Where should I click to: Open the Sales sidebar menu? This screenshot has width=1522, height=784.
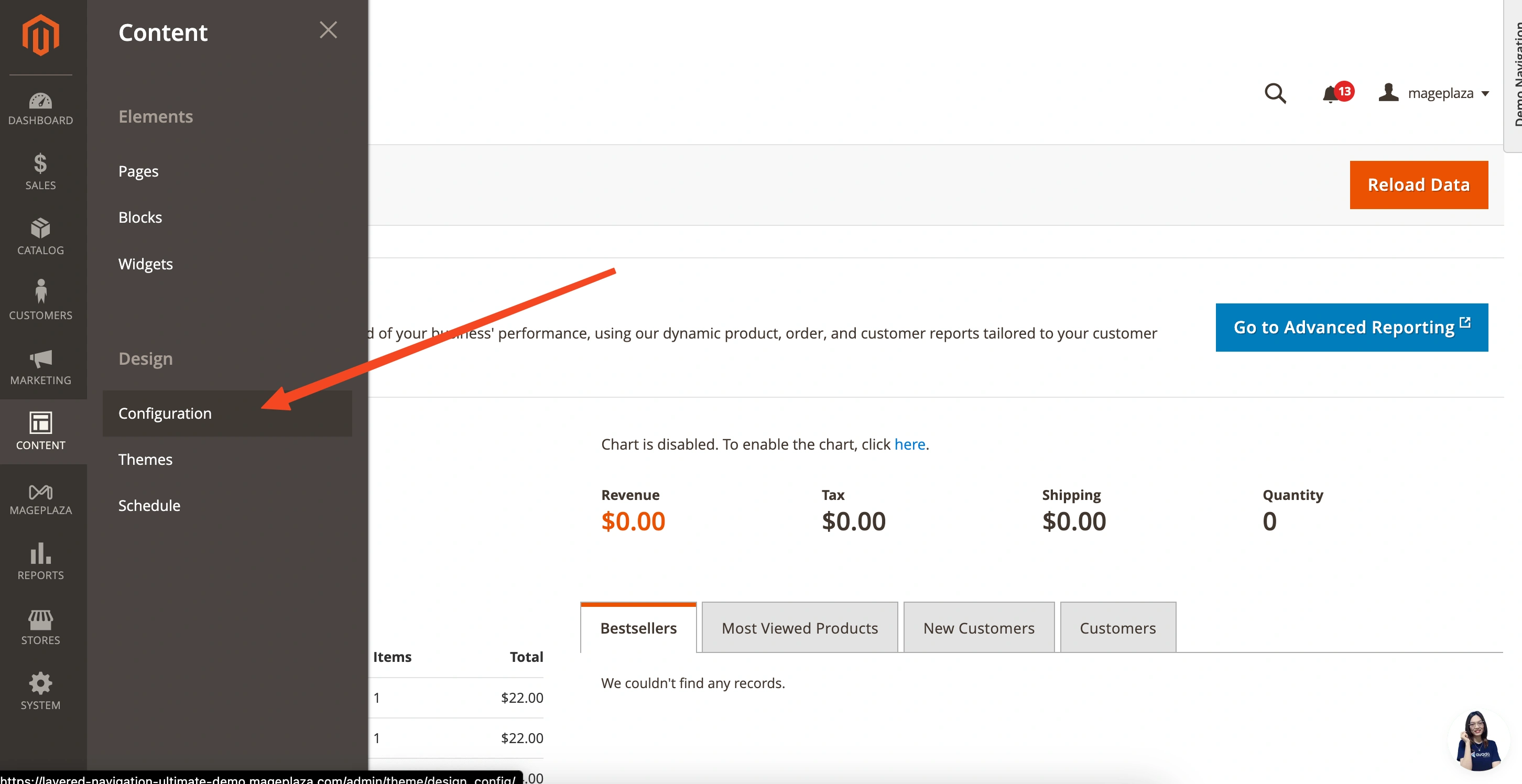coord(40,171)
